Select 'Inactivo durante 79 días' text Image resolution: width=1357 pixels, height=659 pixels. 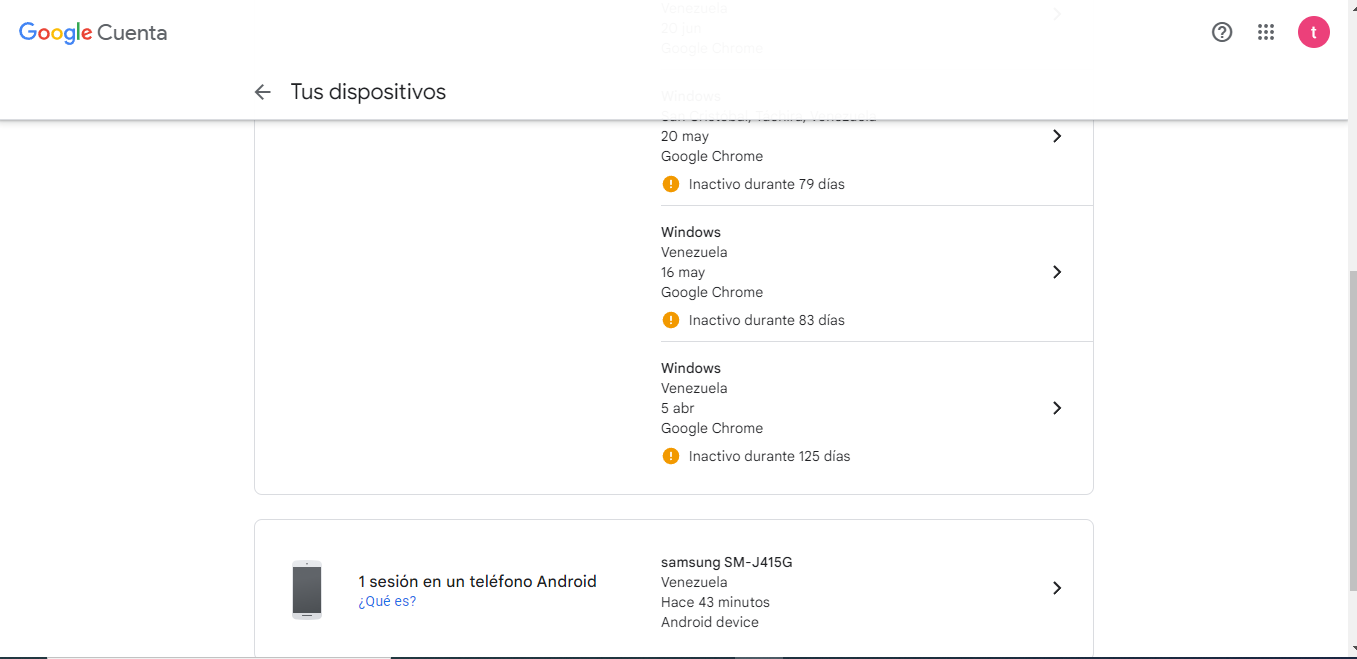coord(767,184)
